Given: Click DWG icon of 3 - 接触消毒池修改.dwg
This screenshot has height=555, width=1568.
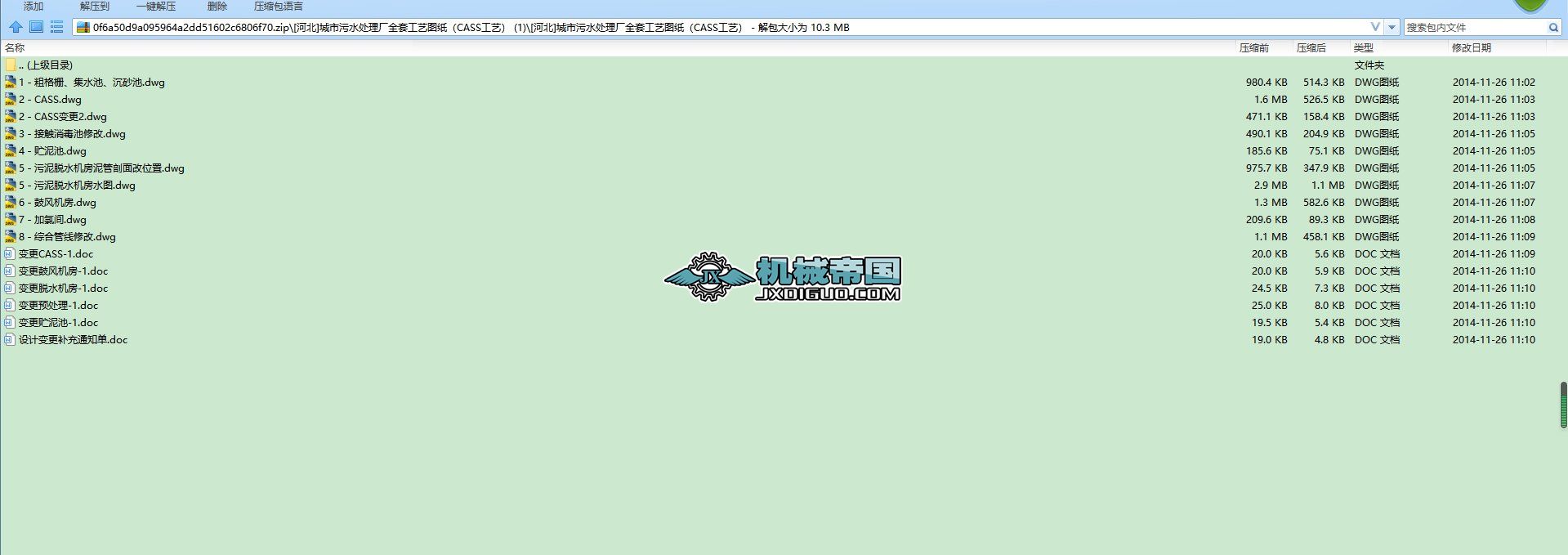Looking at the screenshot, I should [x=10, y=133].
